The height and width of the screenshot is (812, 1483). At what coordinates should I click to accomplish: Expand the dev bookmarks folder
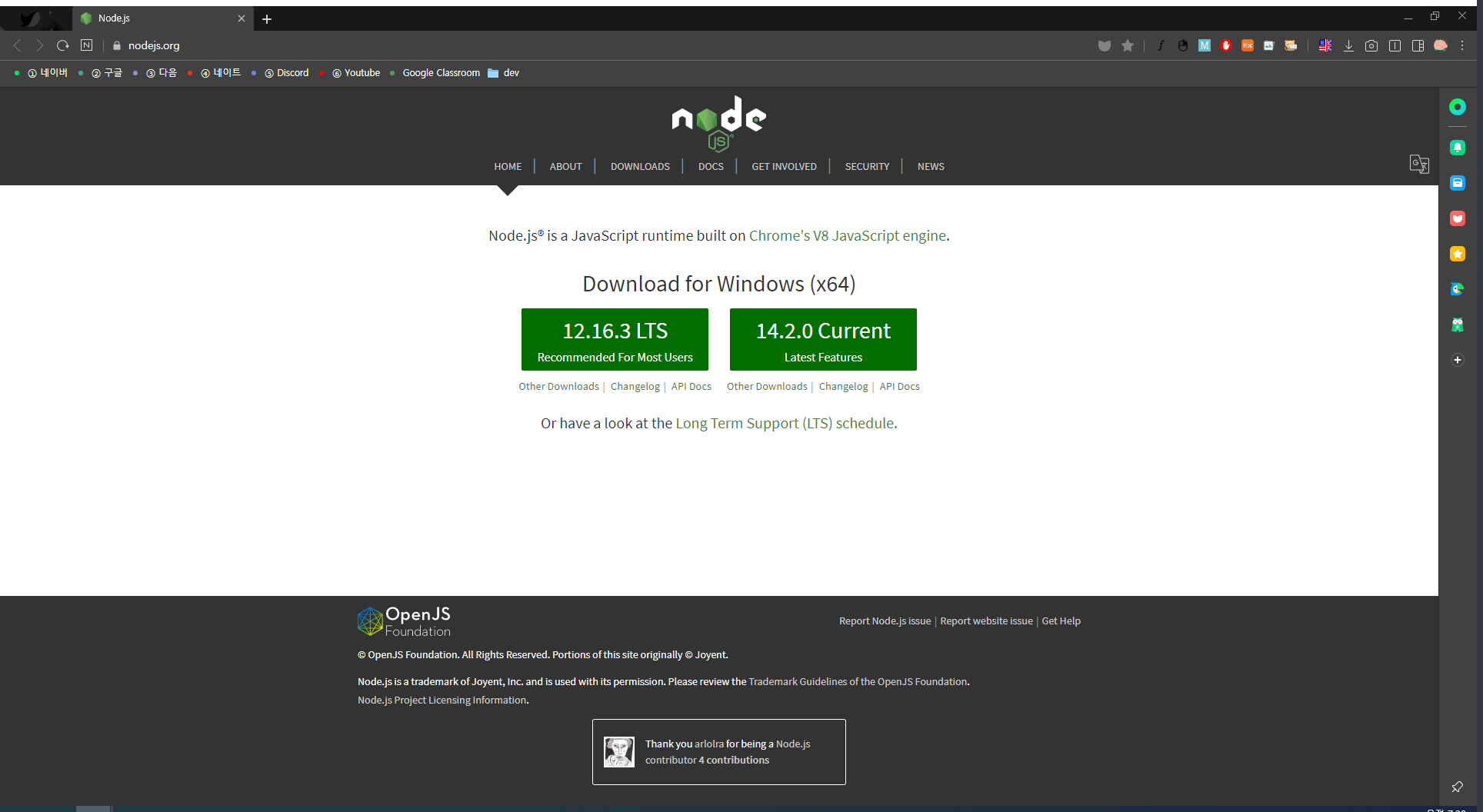coord(504,73)
